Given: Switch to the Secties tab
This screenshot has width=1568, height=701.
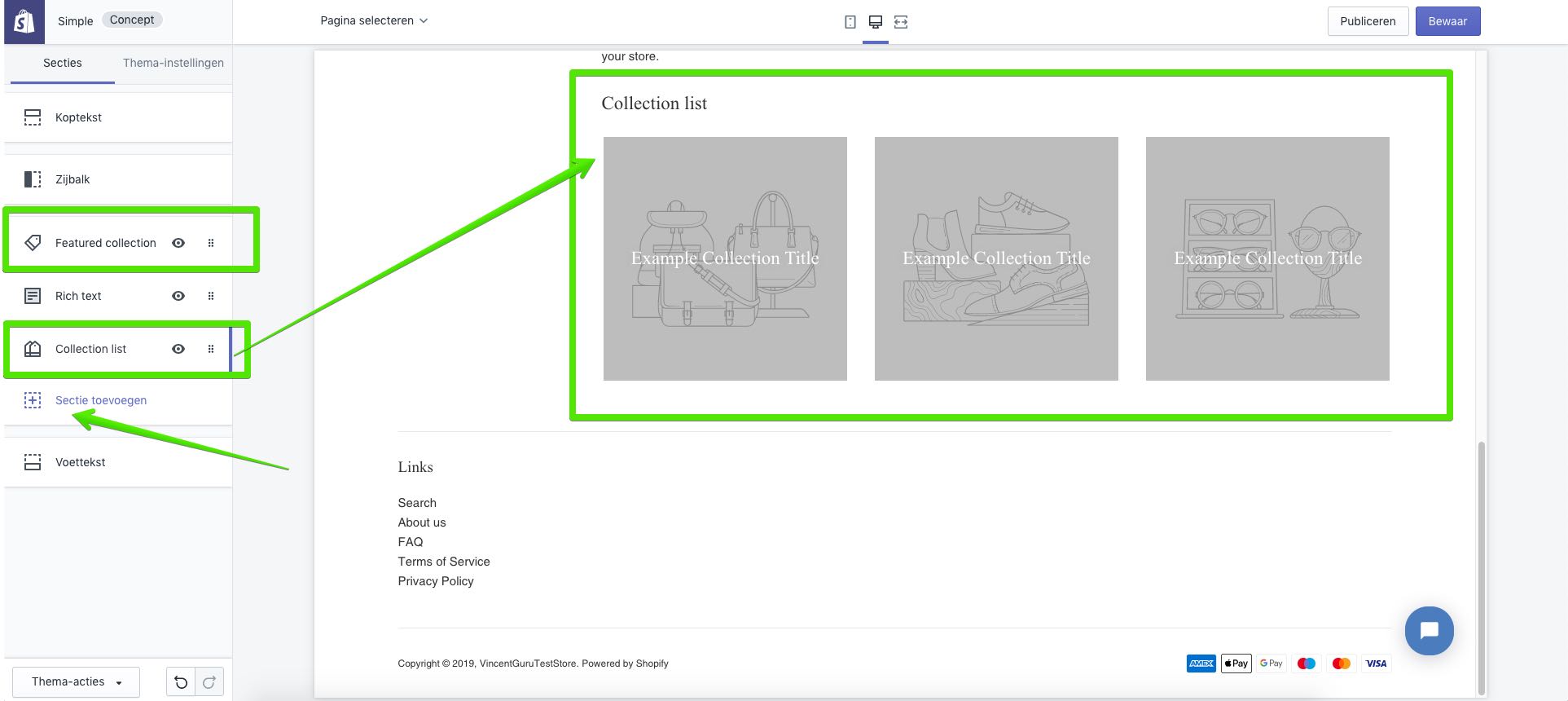Looking at the screenshot, I should point(63,63).
